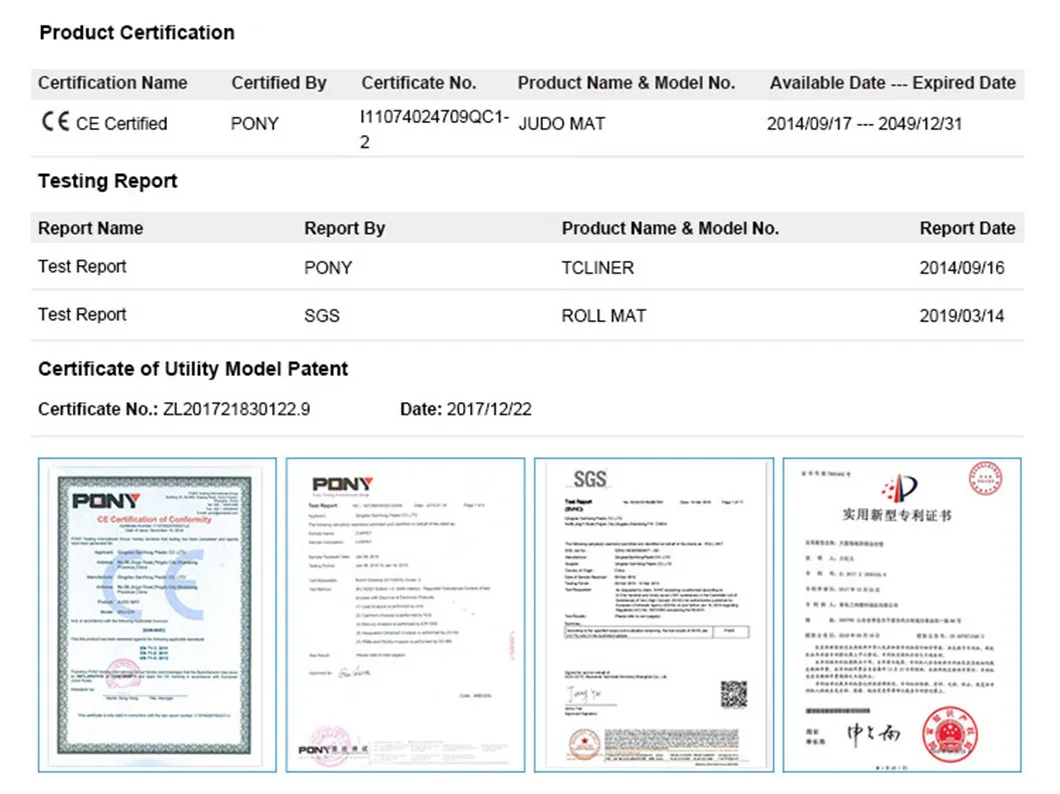Click the CE Certified entry text
The width and height of the screenshot is (1060, 794).
pyautogui.click(x=121, y=124)
